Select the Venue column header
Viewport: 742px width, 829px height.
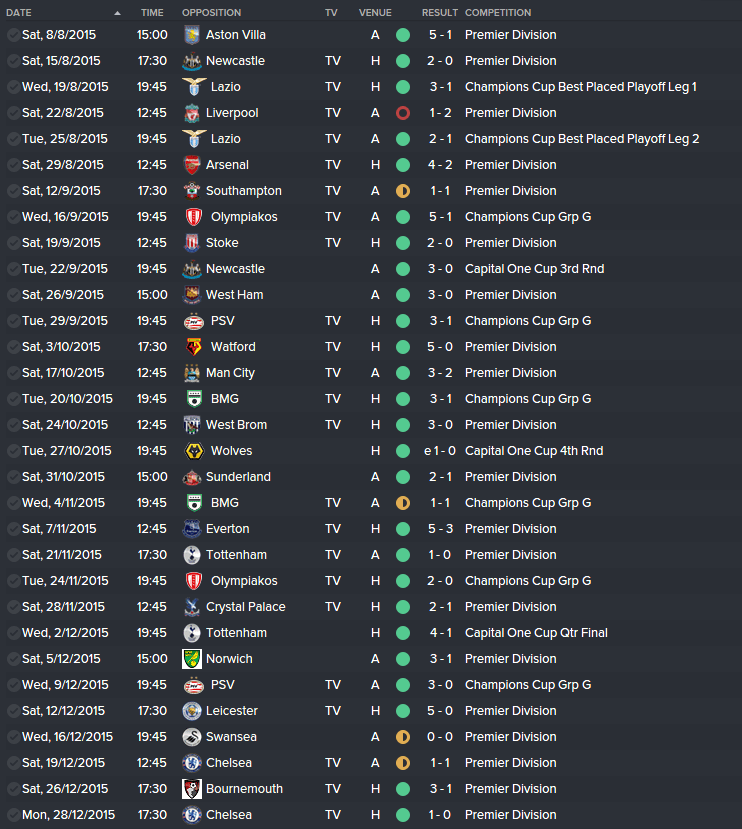tap(375, 13)
